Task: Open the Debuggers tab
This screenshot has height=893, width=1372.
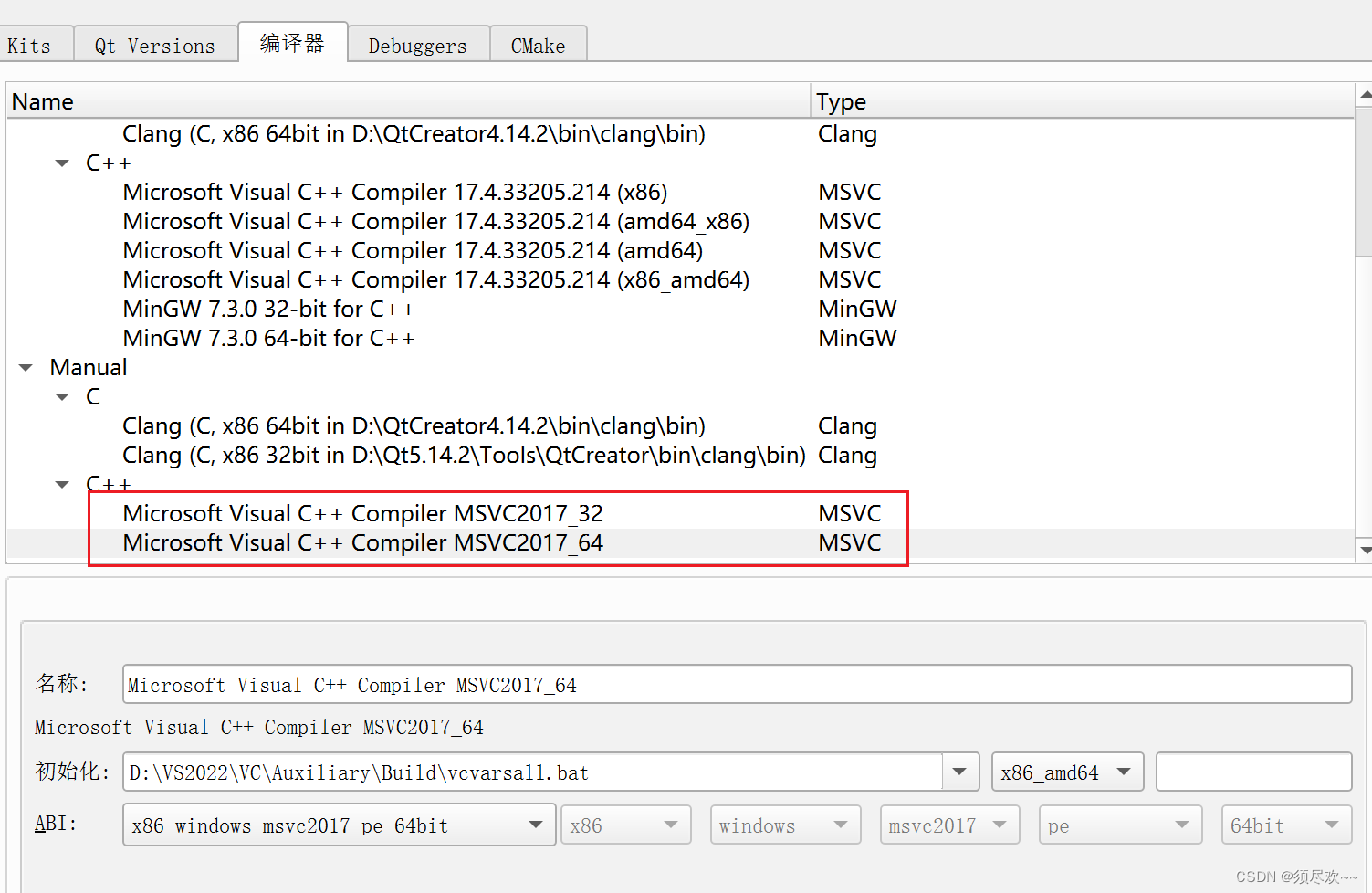Action: click(x=417, y=46)
